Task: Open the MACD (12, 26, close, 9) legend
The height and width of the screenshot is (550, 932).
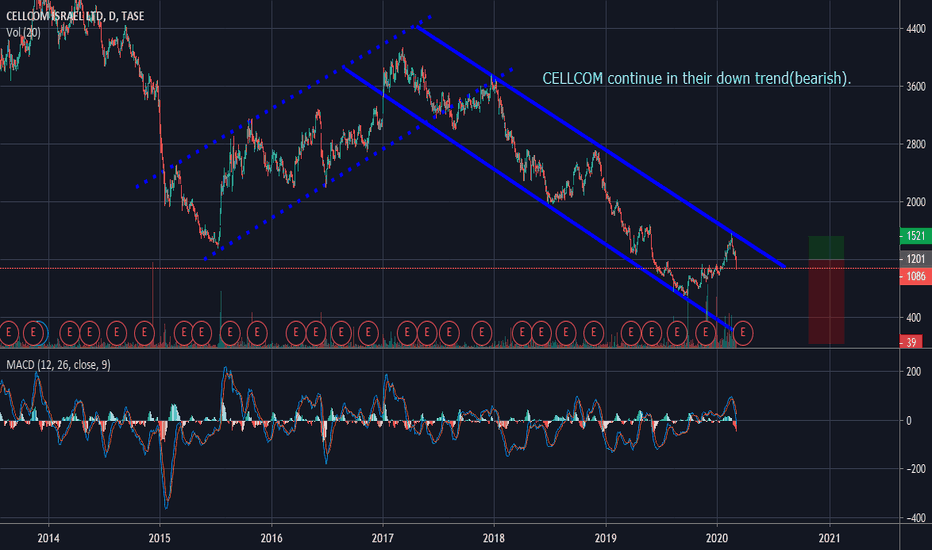Action: click(x=58, y=364)
